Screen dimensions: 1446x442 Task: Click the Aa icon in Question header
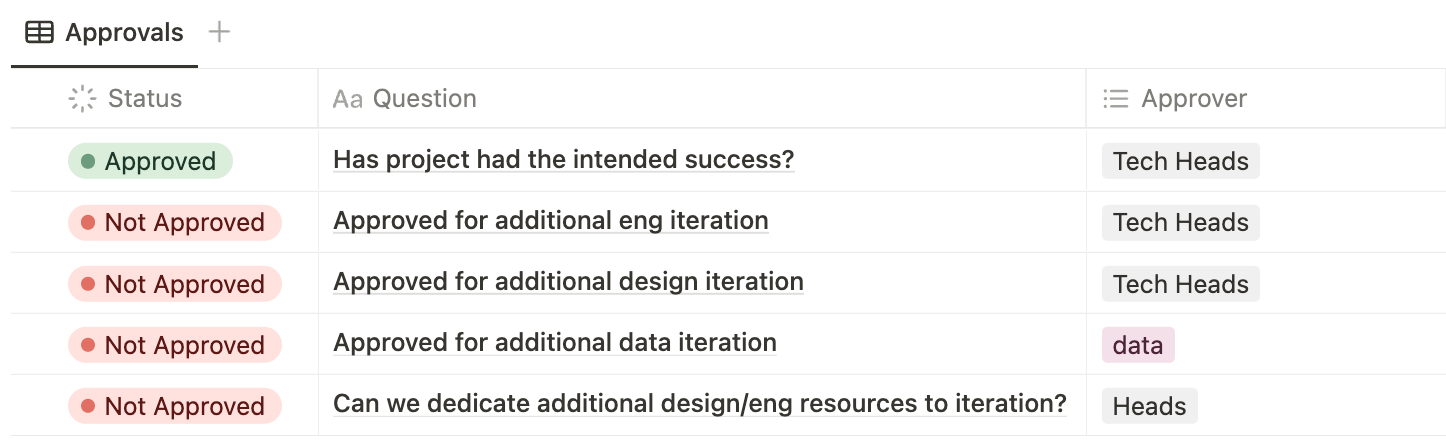pyautogui.click(x=347, y=99)
